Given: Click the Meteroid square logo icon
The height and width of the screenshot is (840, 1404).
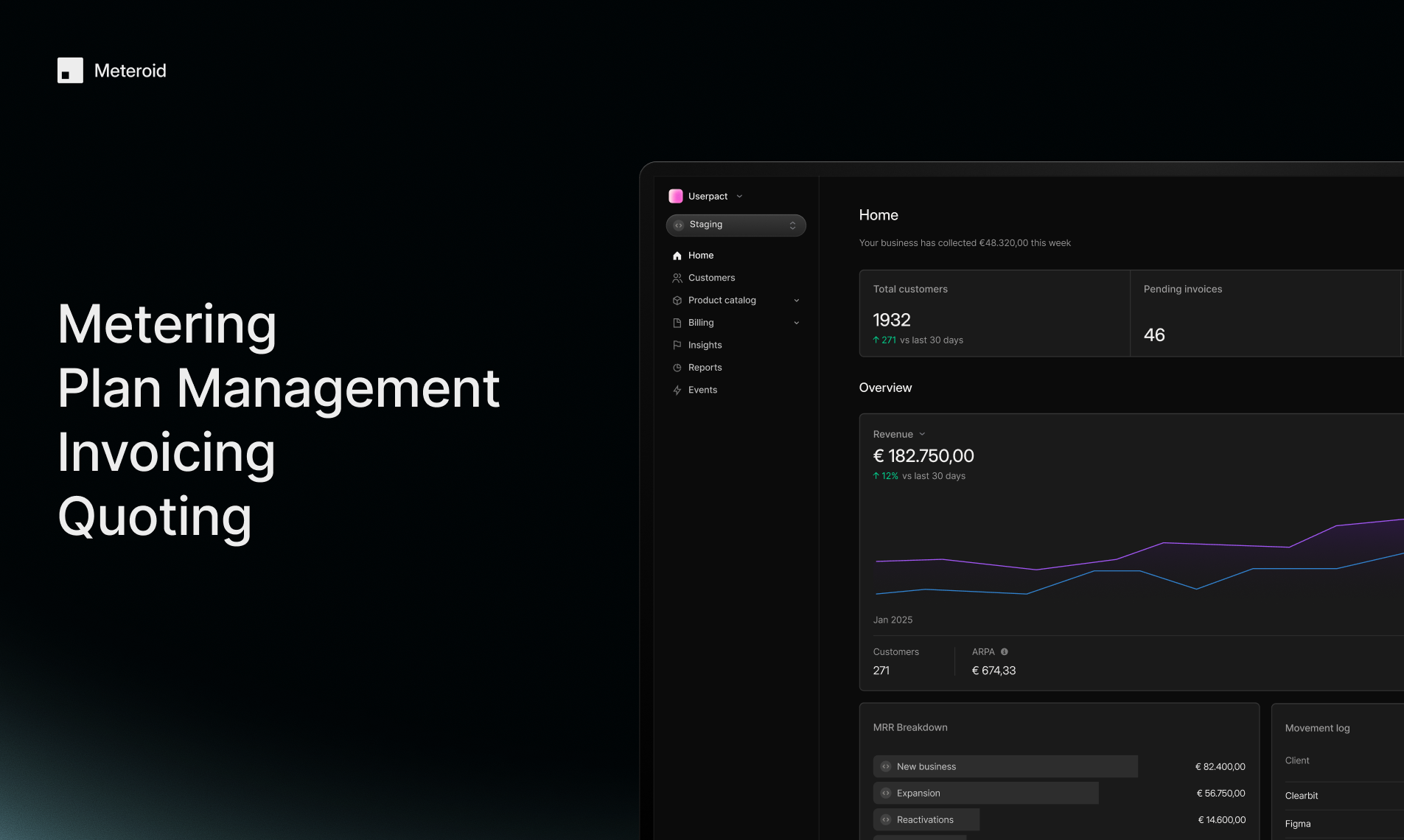Looking at the screenshot, I should [70, 71].
